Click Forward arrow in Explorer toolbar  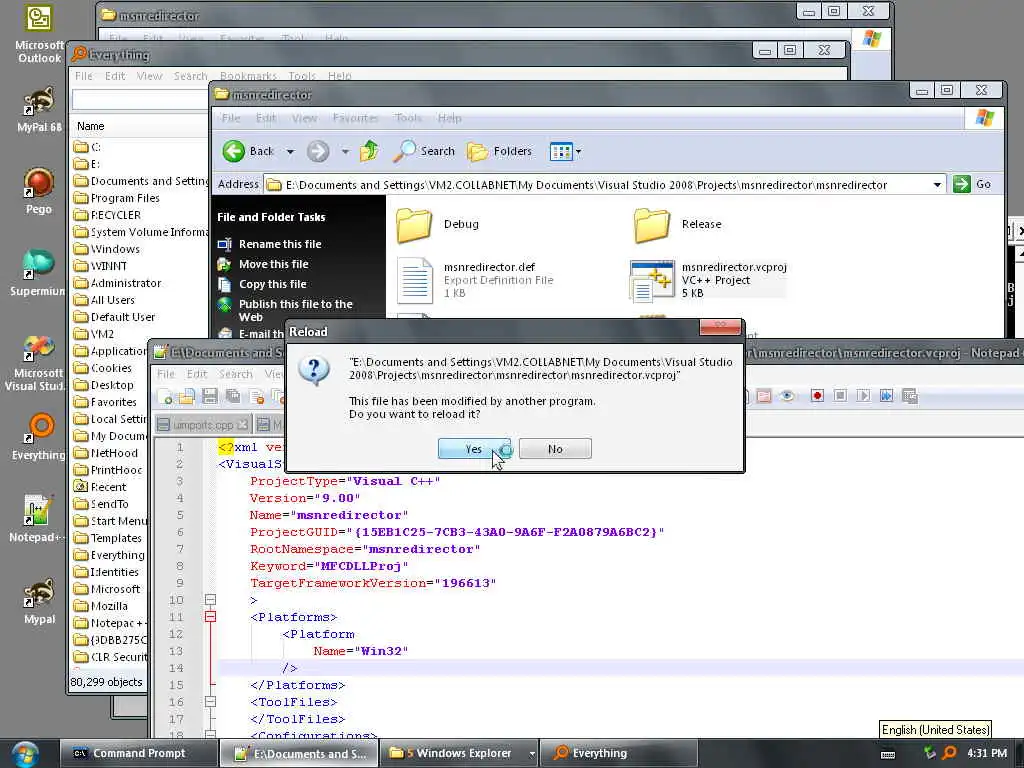click(318, 152)
